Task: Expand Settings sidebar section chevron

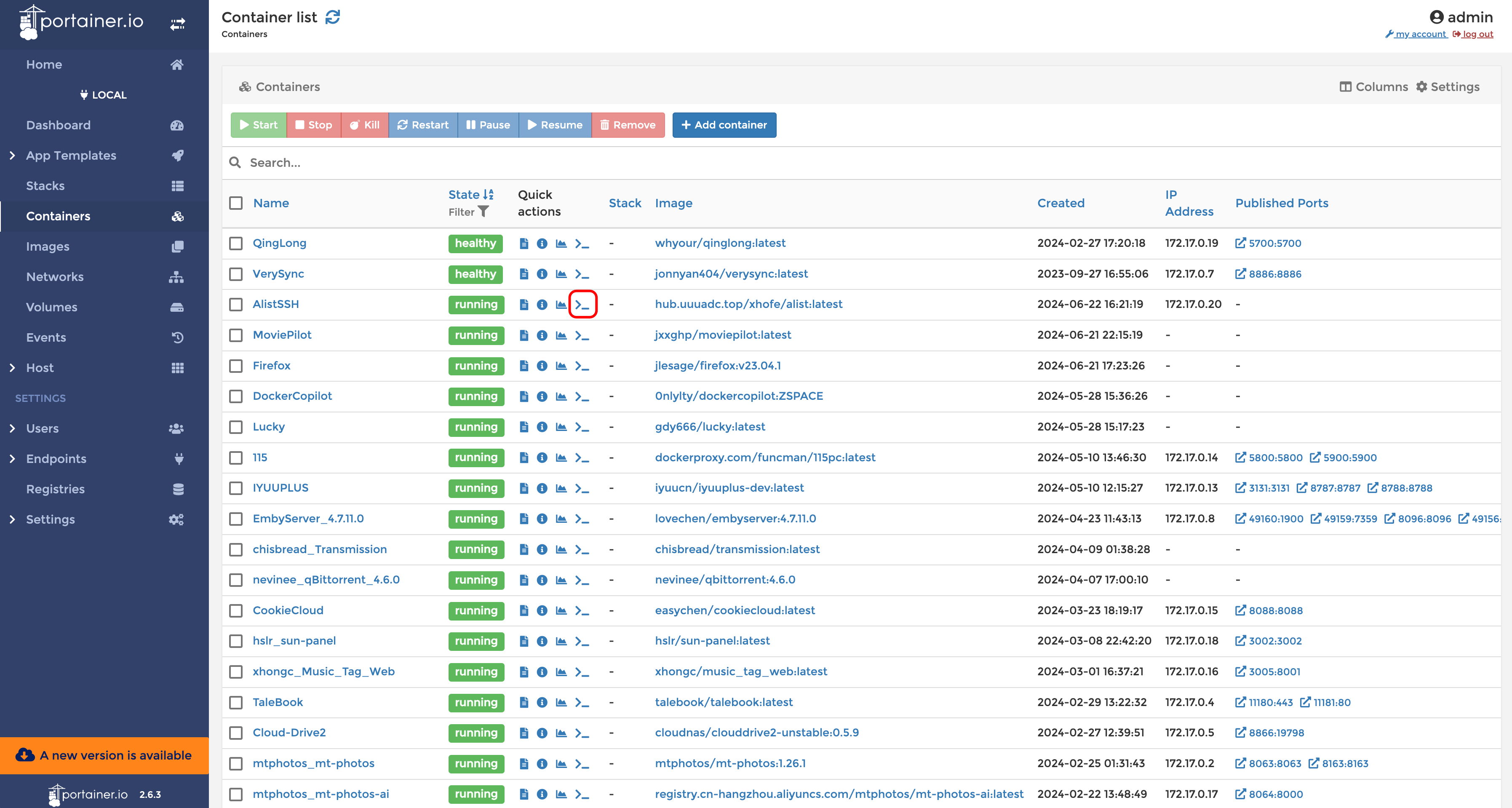Action: click(12, 520)
